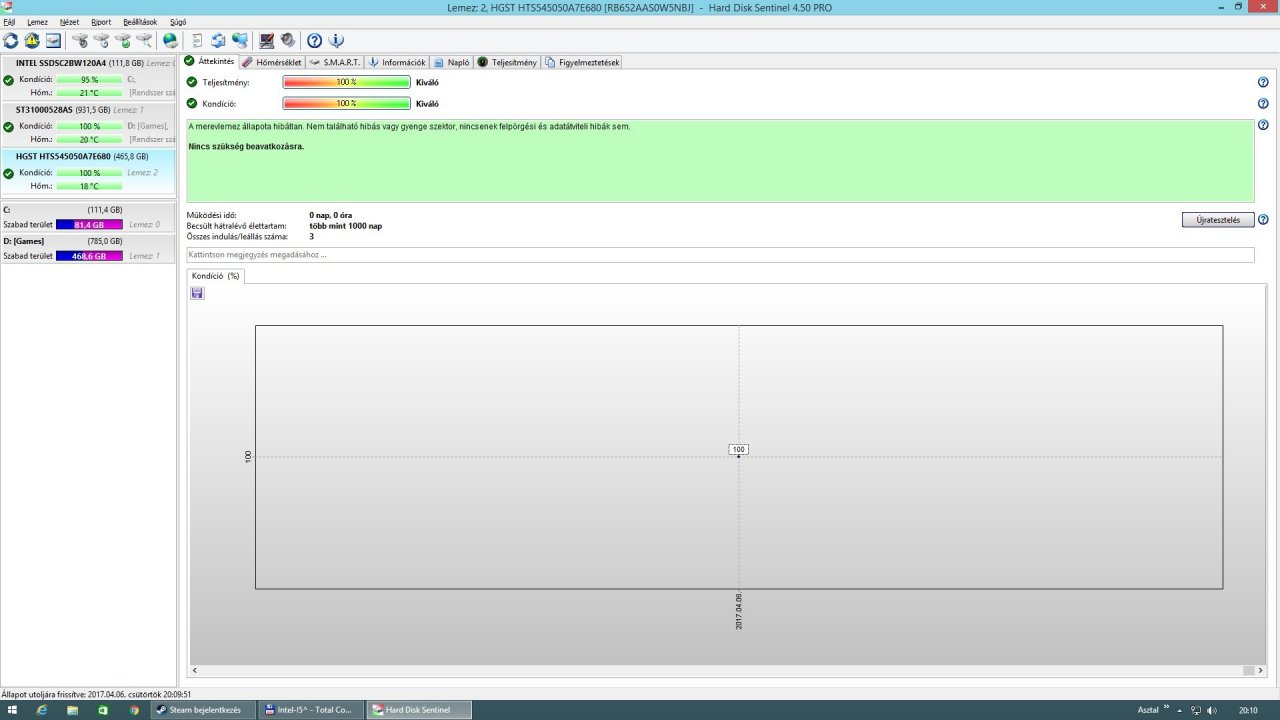Switch to the Információk tab
The height and width of the screenshot is (720, 1280).
tap(397, 62)
